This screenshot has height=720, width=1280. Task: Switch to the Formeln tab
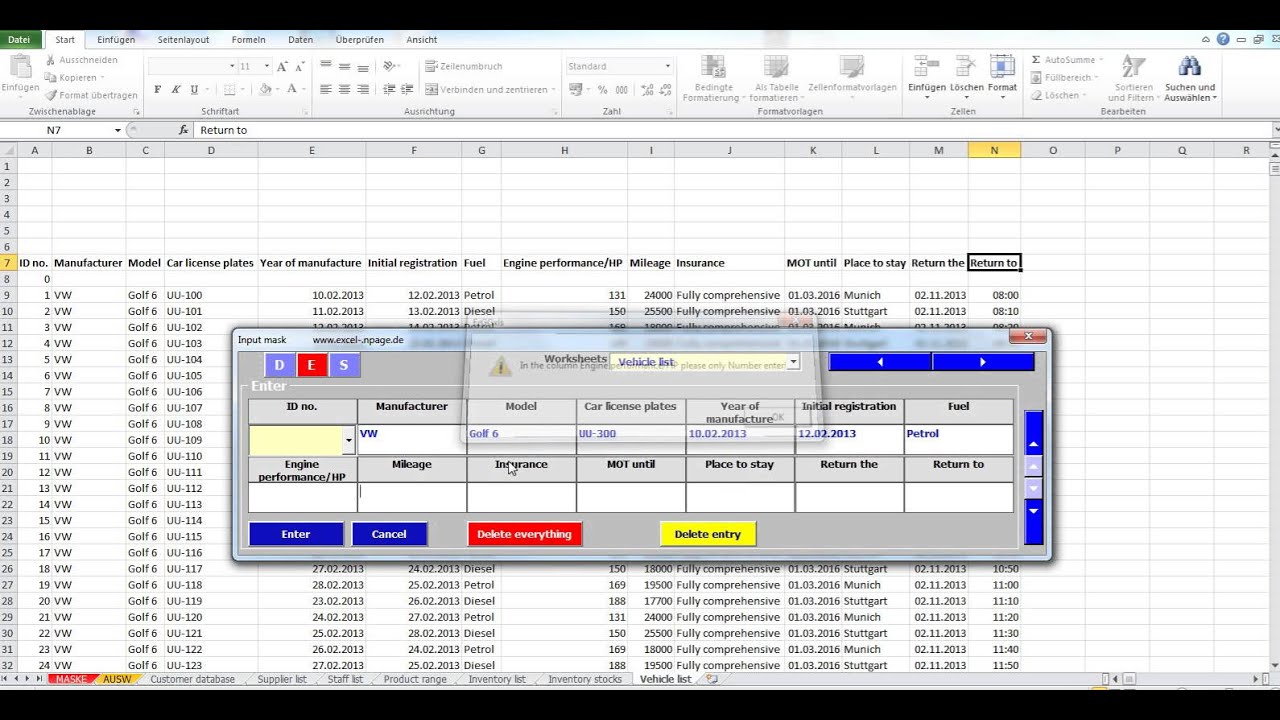(x=248, y=40)
